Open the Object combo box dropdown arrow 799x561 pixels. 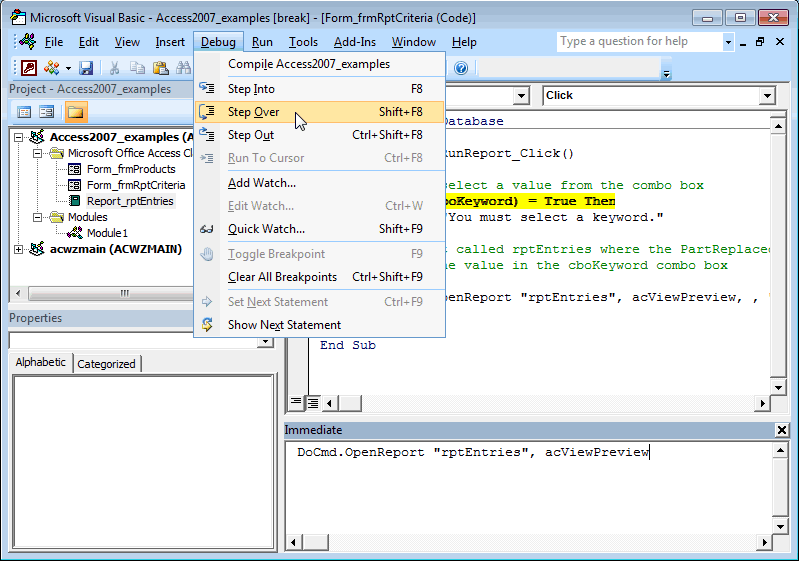click(x=521, y=96)
